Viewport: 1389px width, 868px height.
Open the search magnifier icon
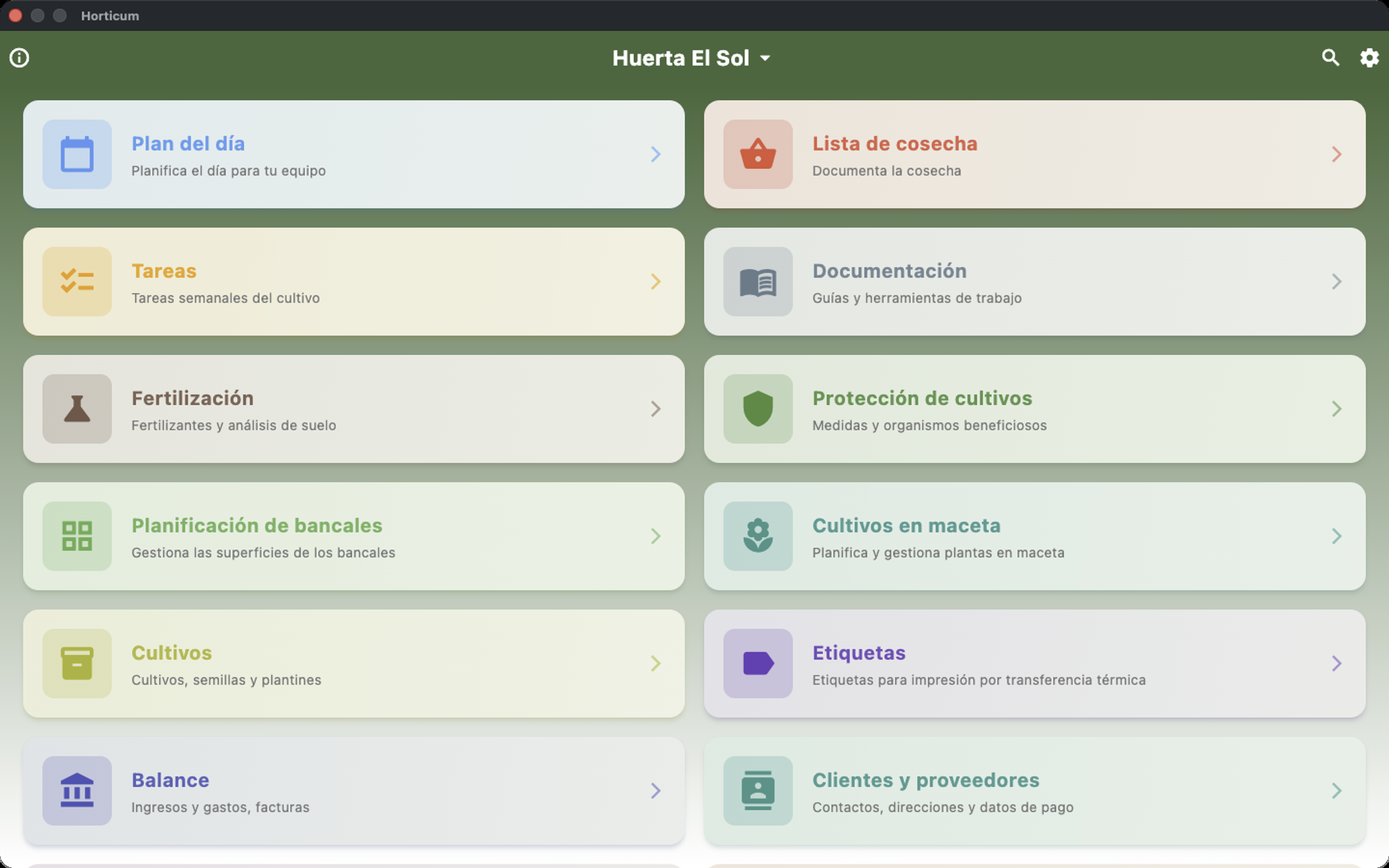pos(1331,58)
